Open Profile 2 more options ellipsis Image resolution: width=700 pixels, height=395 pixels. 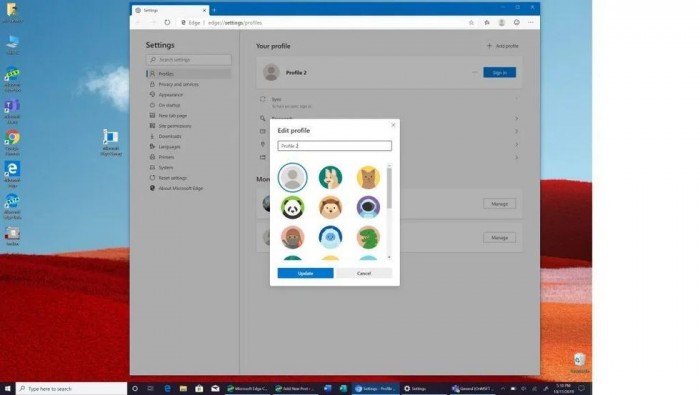click(x=475, y=72)
